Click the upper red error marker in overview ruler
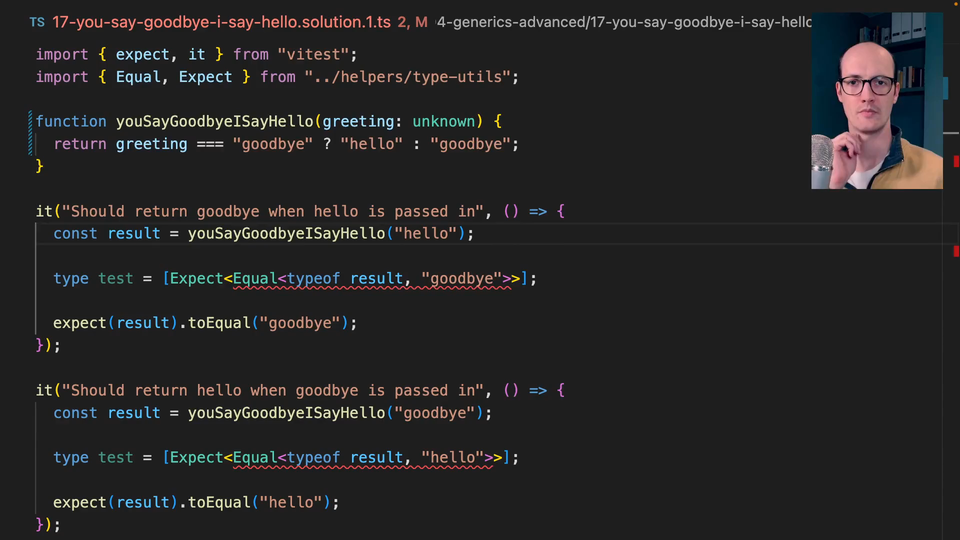Screen dimensions: 960x540 pos(956,161)
